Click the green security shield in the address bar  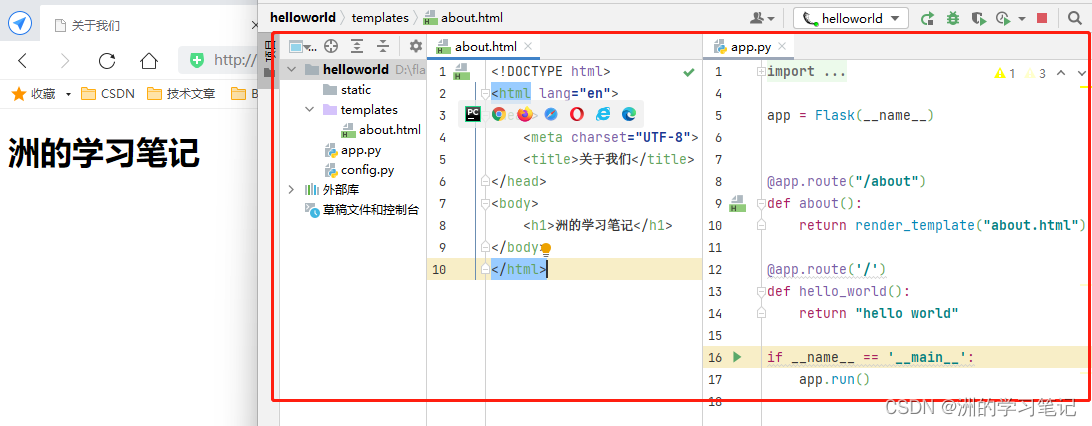pos(196,61)
